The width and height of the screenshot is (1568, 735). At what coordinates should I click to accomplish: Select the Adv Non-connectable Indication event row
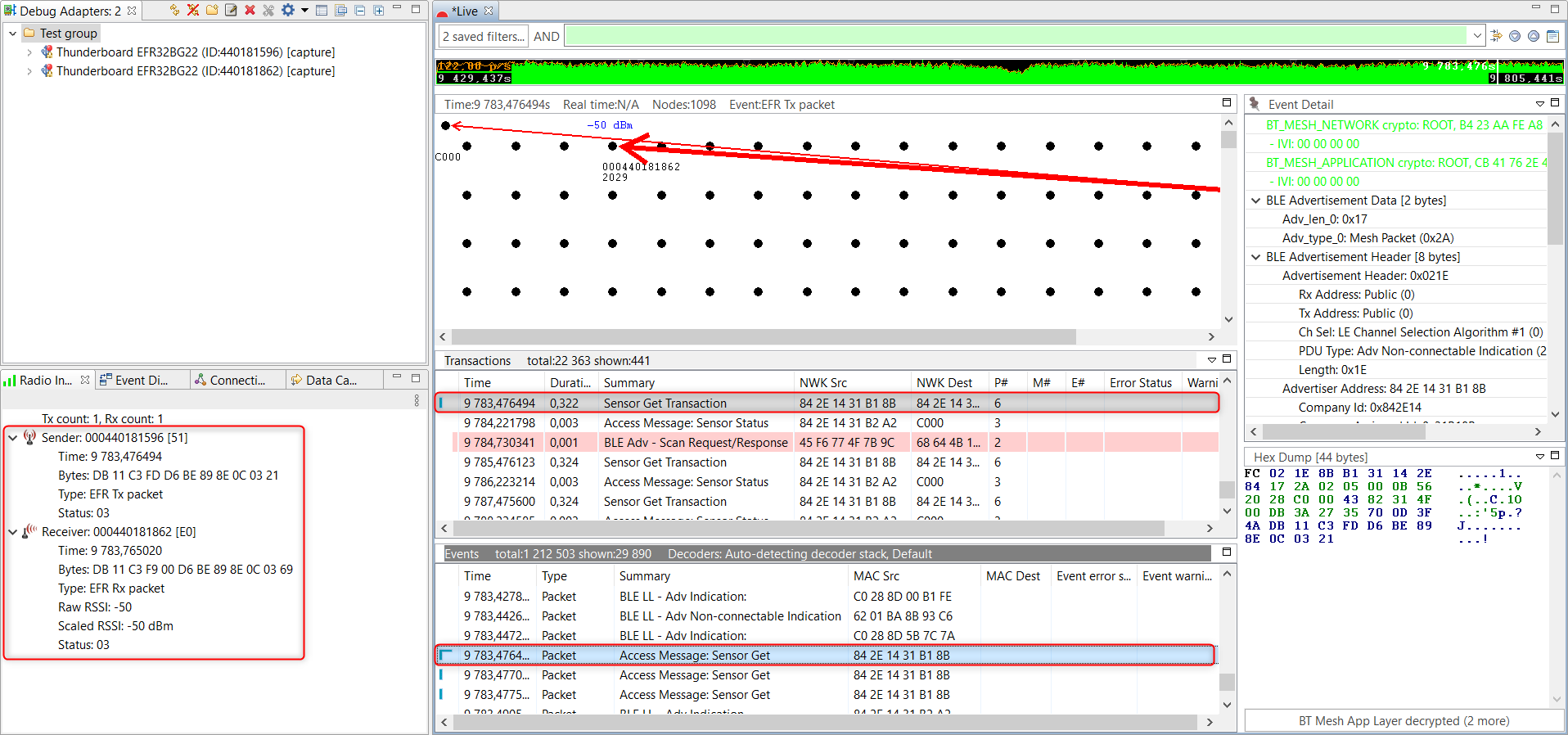pos(827,616)
